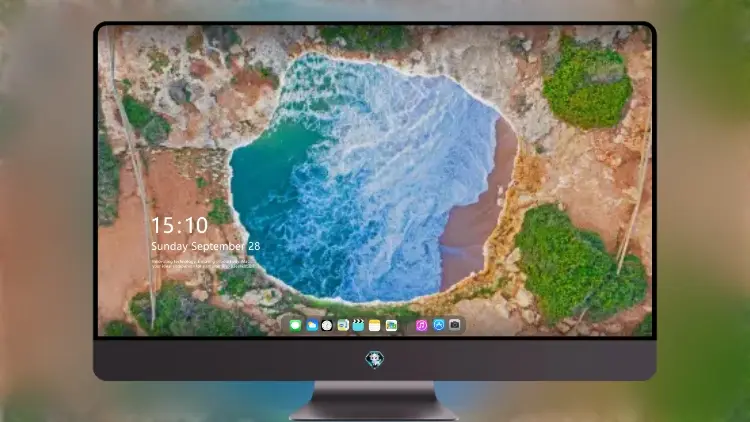Click the Sunday September 28 date text
Image resolution: width=750 pixels, height=422 pixels.
tap(206, 246)
